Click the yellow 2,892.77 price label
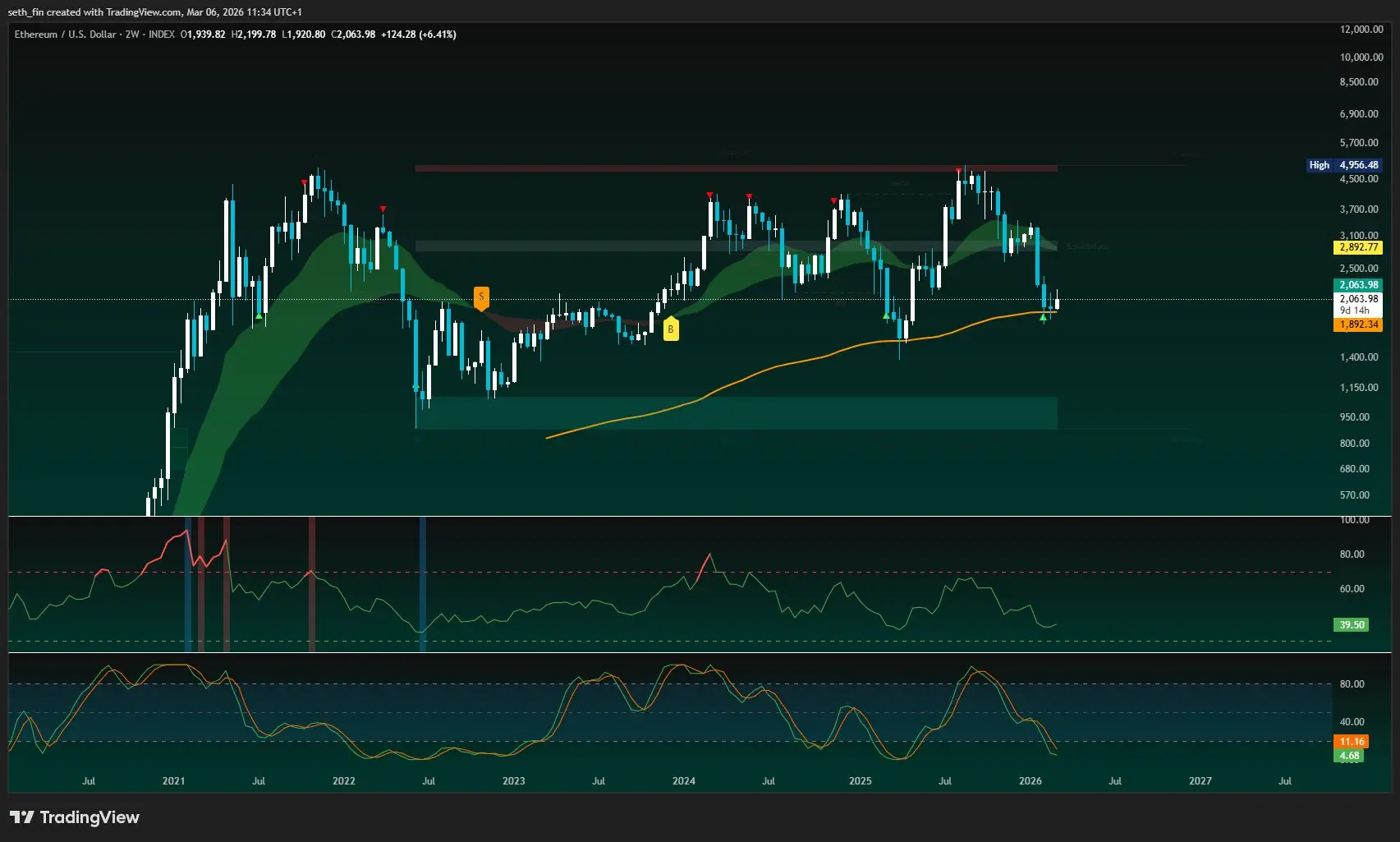This screenshot has height=842, width=1400. (1359, 247)
